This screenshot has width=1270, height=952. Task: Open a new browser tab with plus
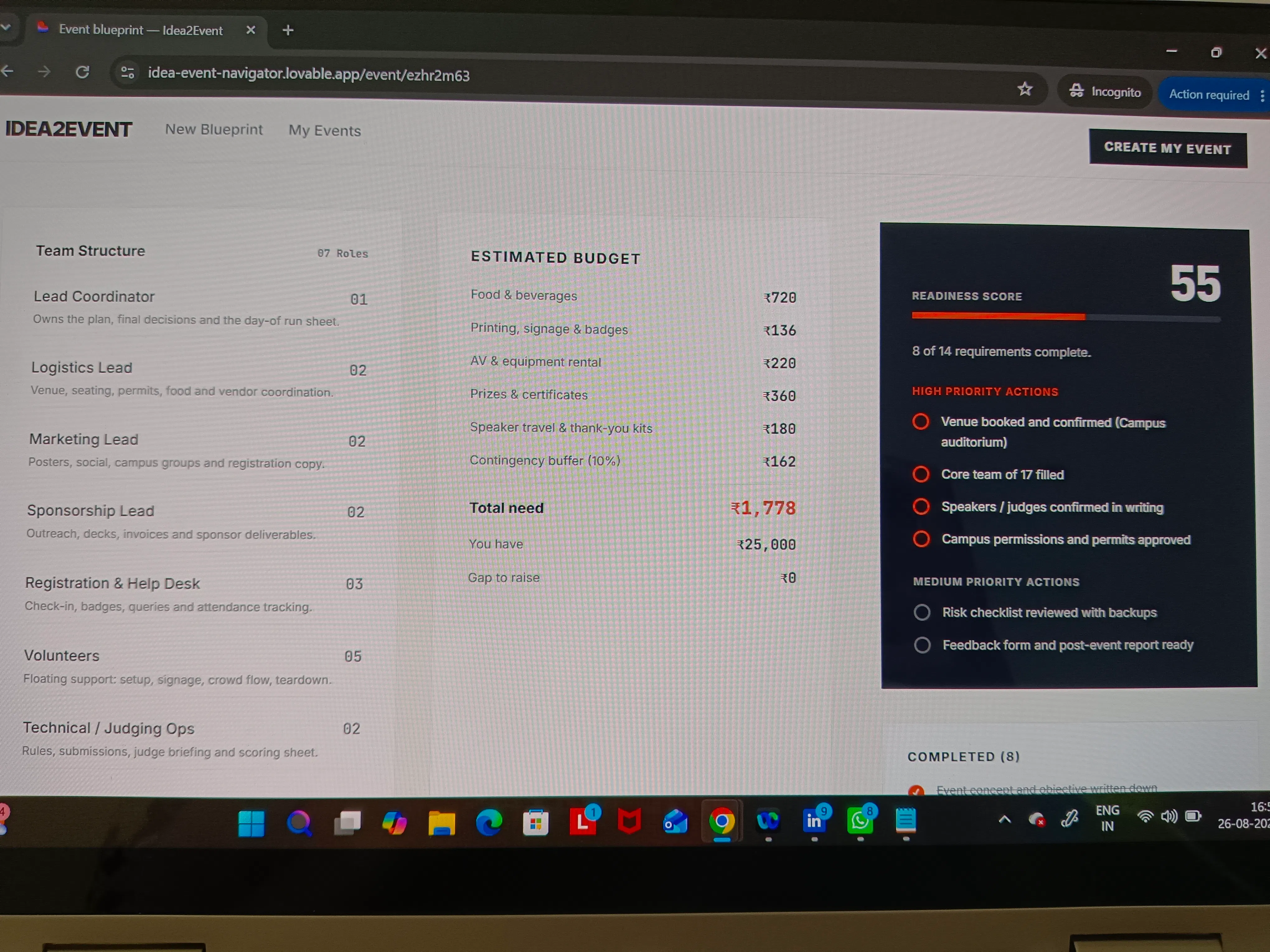pos(288,30)
